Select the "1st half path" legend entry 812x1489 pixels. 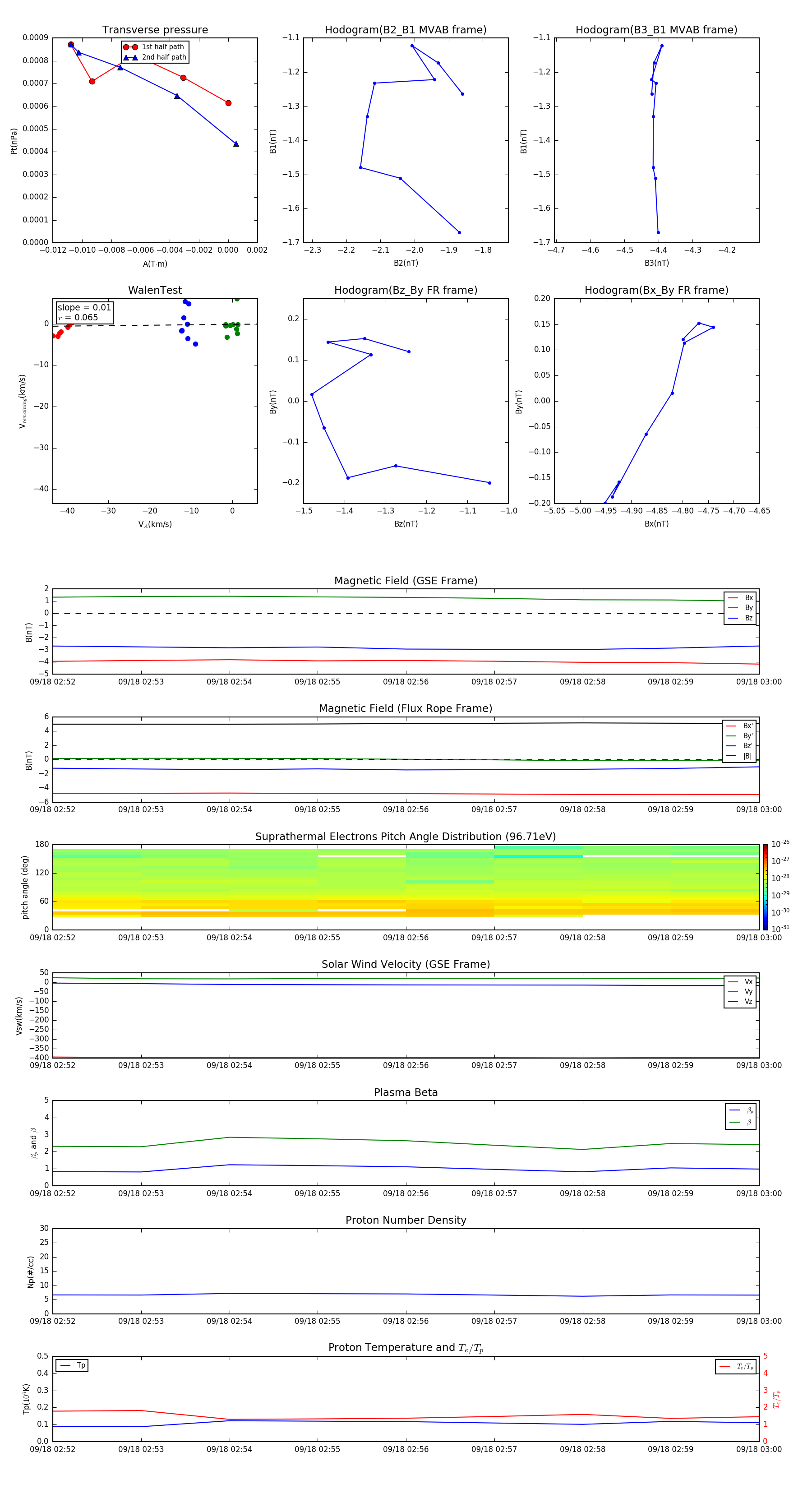tap(154, 47)
